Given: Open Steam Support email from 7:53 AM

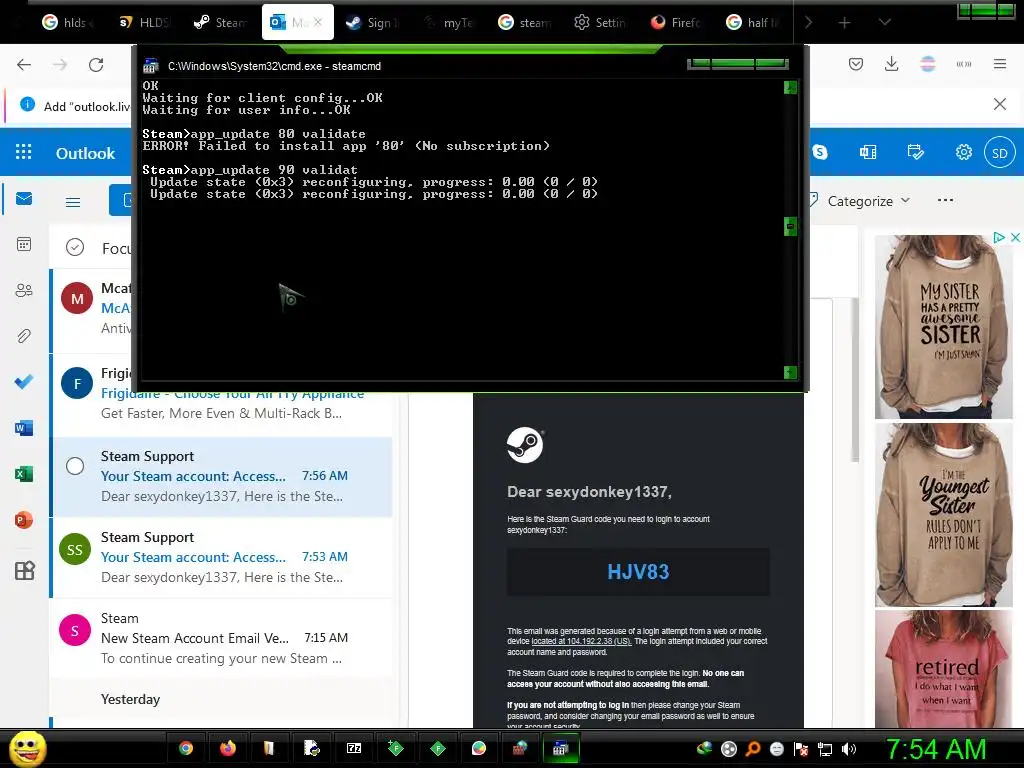Looking at the screenshot, I should (x=222, y=557).
